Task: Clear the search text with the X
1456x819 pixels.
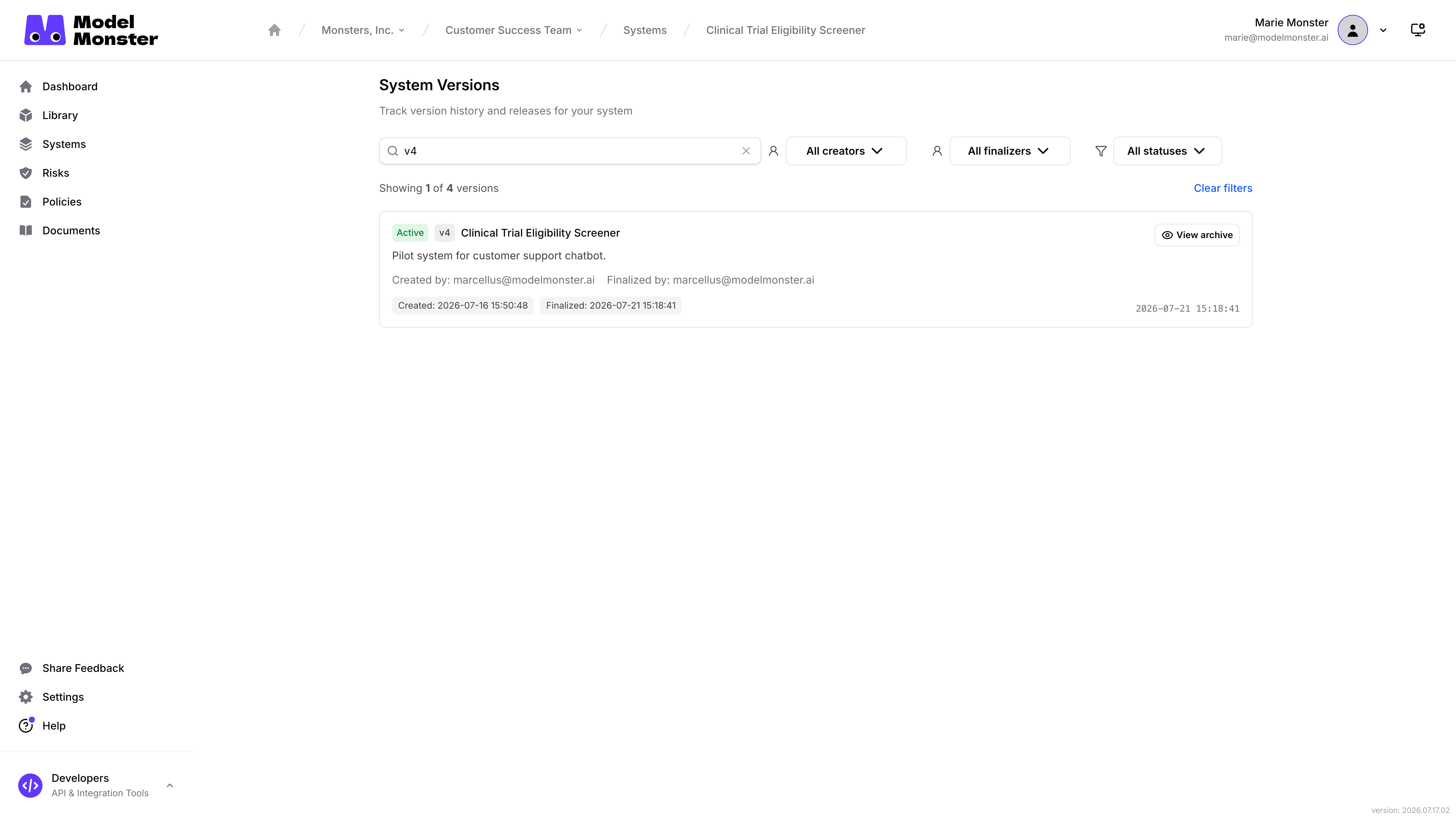Action: (x=746, y=151)
